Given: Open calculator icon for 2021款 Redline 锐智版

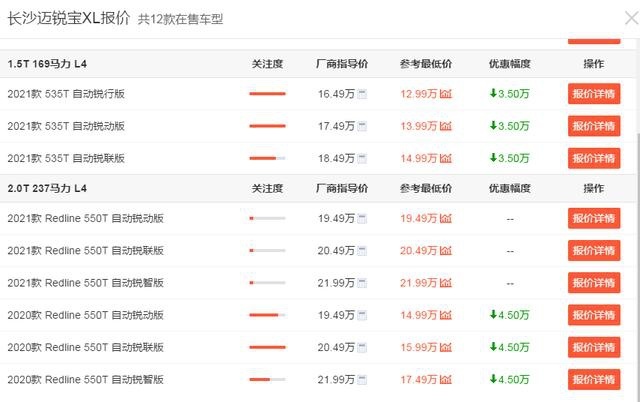Looking at the screenshot, I should click(362, 283).
